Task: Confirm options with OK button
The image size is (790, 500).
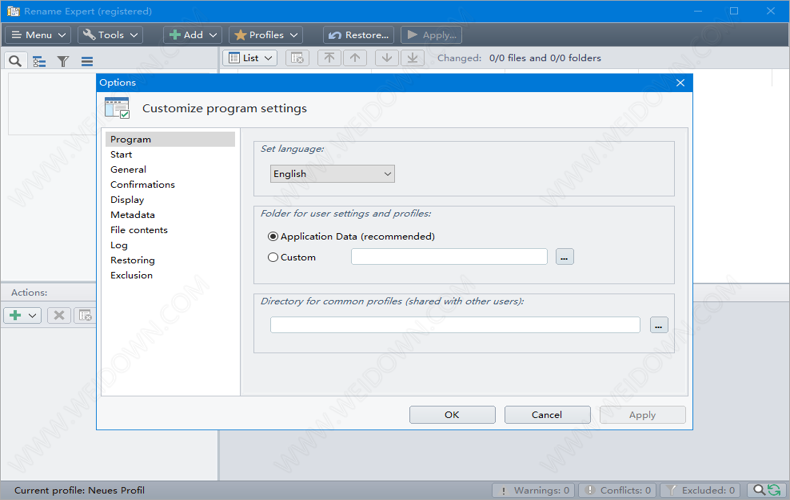Action: 452,415
